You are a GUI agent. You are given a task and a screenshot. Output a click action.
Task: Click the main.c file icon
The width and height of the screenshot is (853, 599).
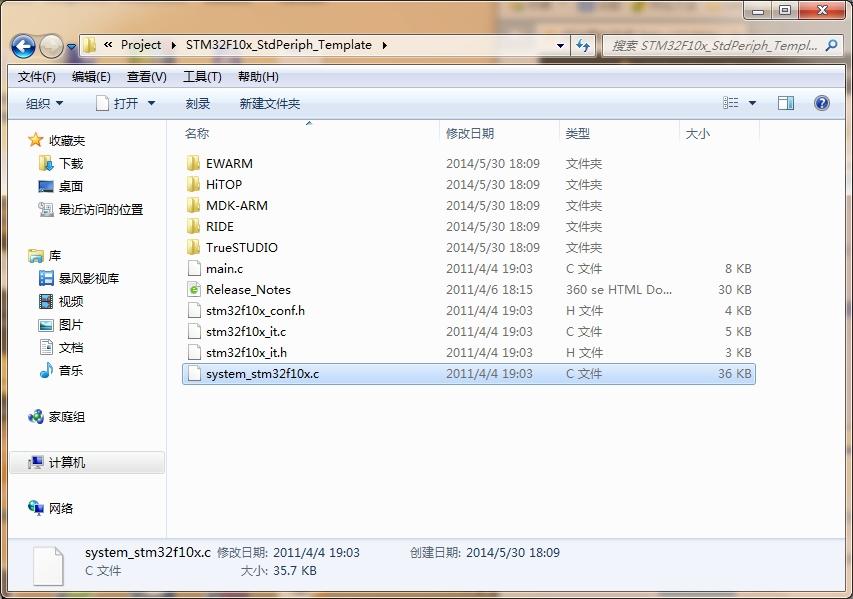click(194, 268)
